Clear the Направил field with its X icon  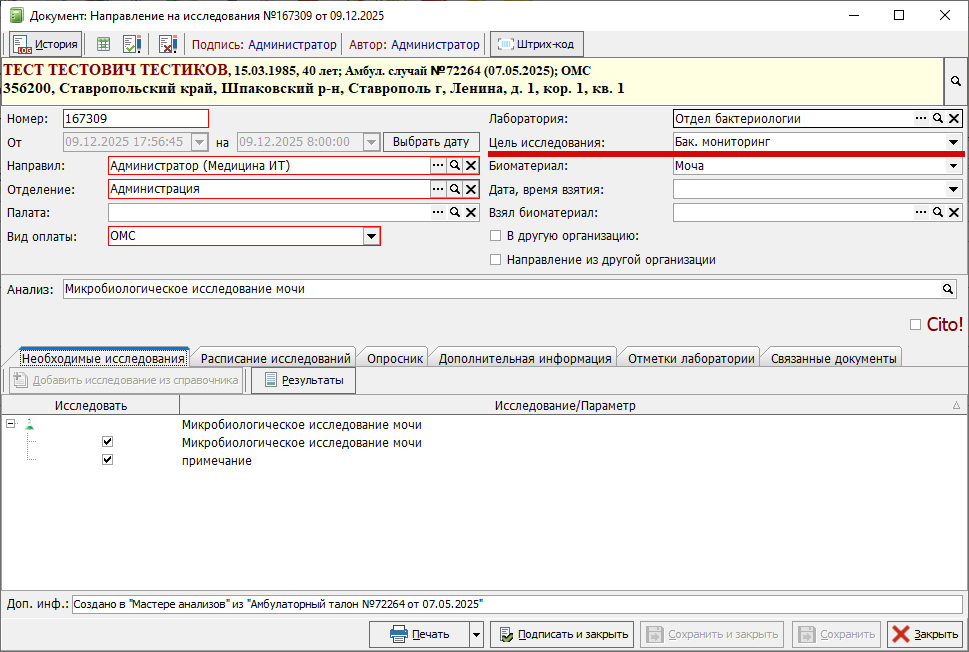click(471, 165)
